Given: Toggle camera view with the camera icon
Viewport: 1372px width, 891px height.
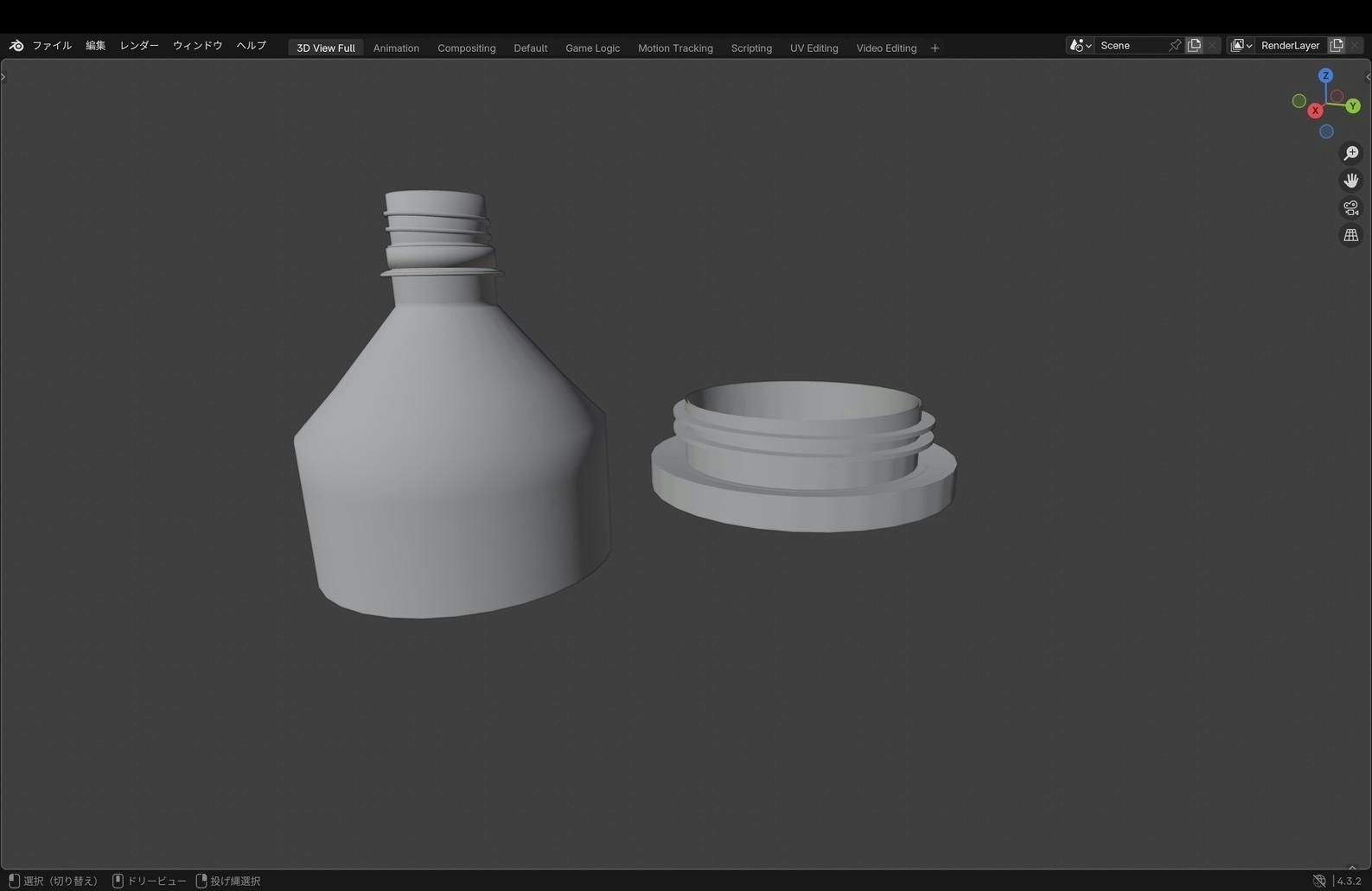Looking at the screenshot, I should [x=1350, y=208].
